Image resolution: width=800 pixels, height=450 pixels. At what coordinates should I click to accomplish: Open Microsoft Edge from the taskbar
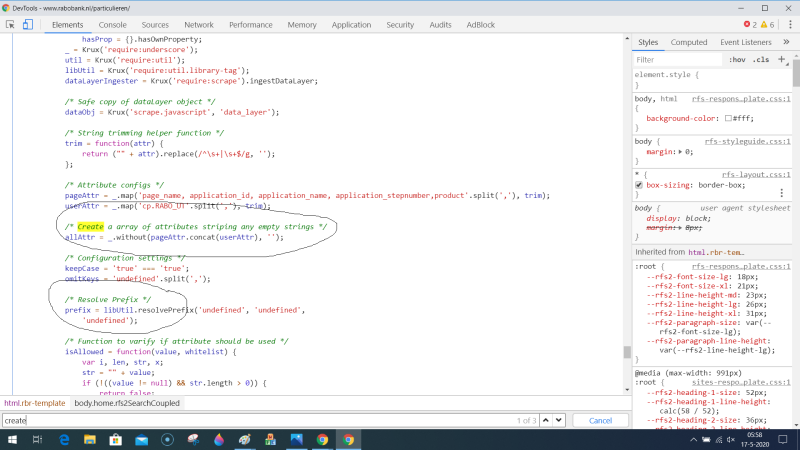click(62, 439)
